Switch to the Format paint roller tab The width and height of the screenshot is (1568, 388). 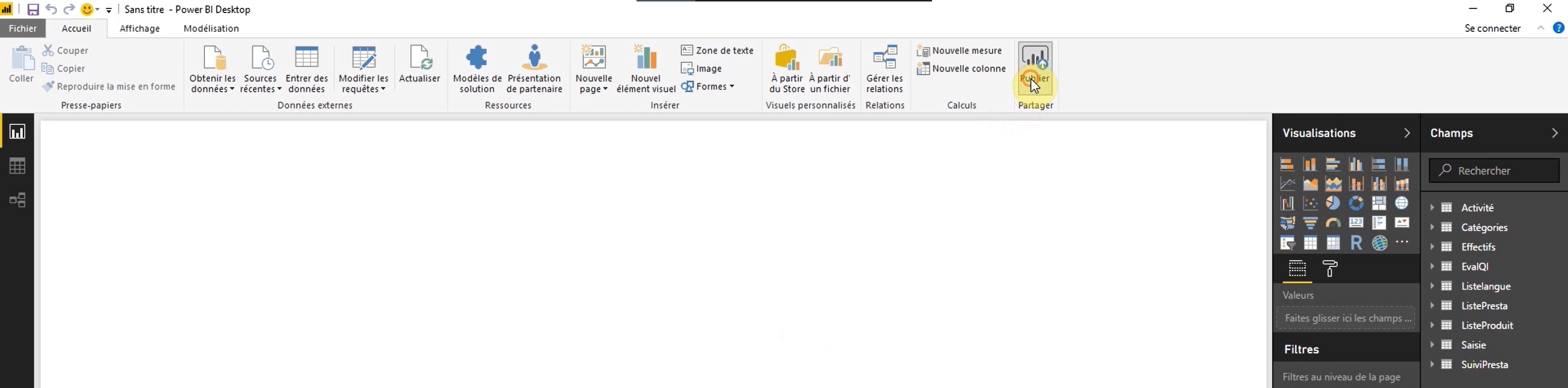(x=1331, y=268)
